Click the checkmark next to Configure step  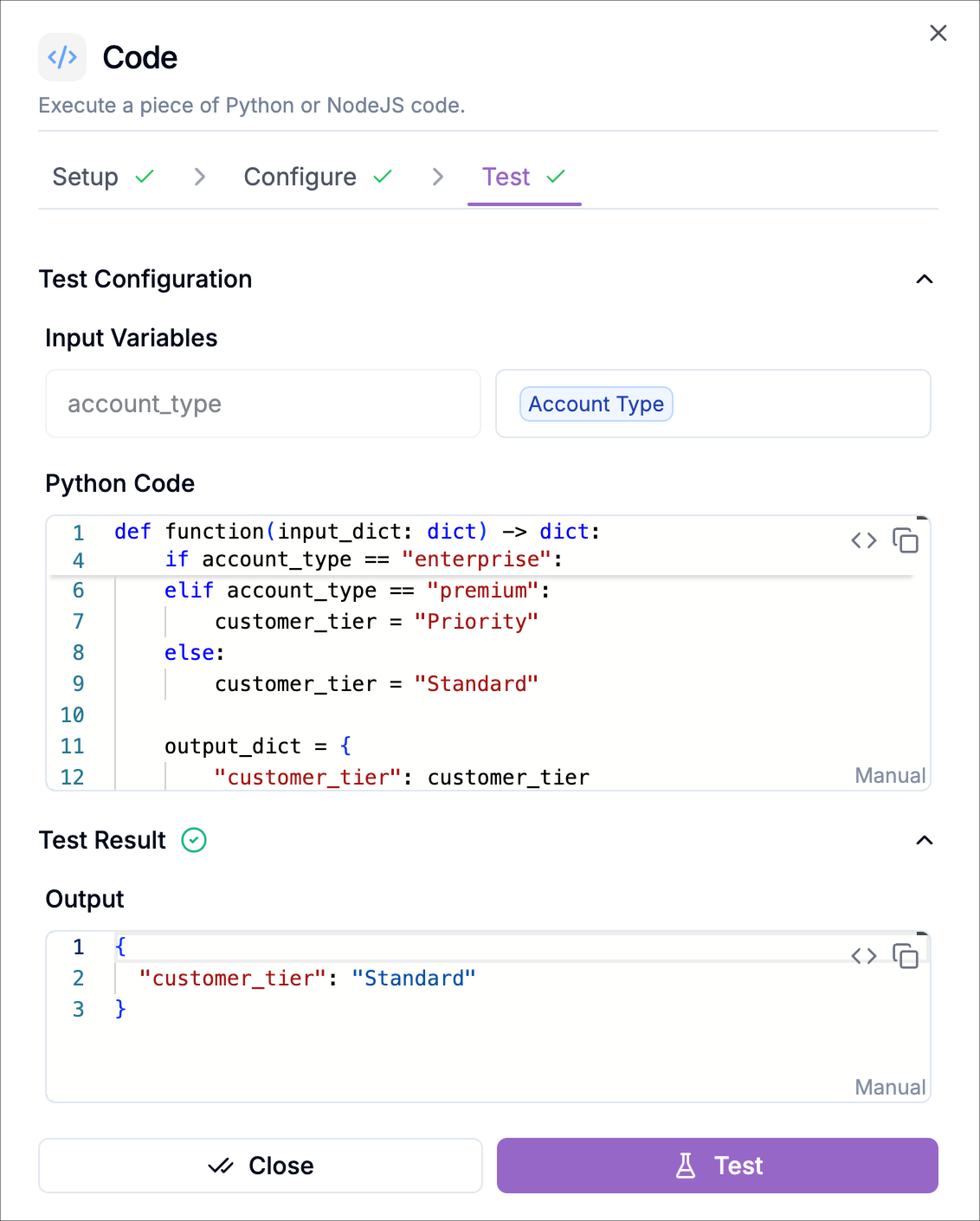[383, 176]
